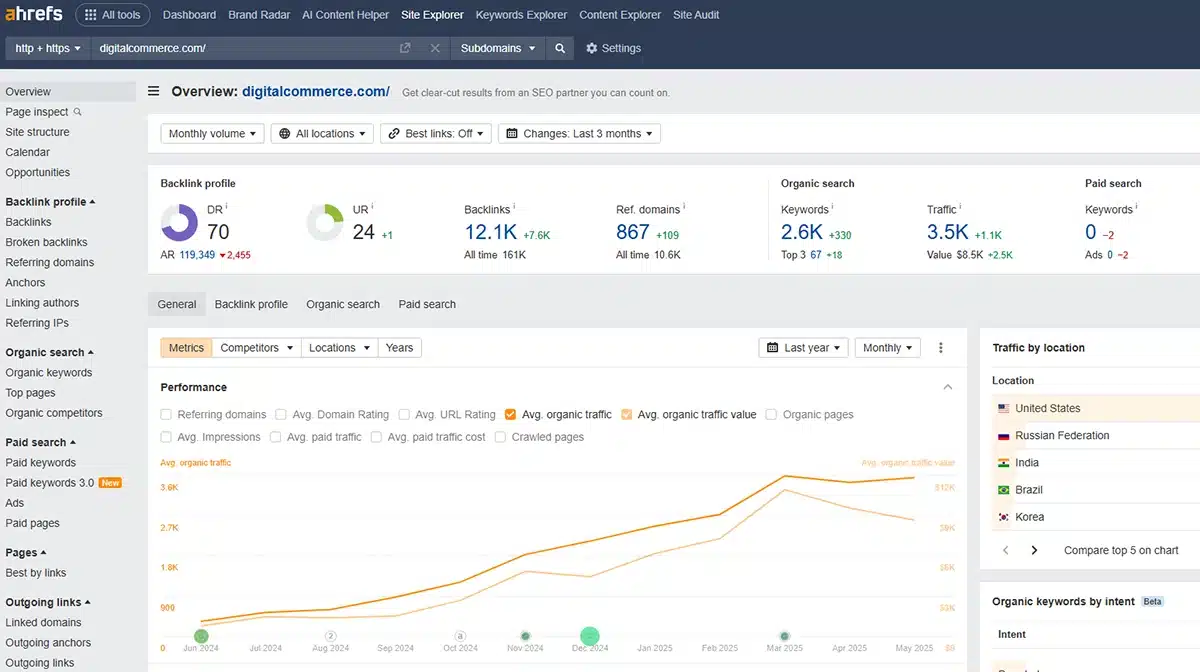1200x672 pixels.
Task: Open the Best links: Off dropdown
Action: (x=436, y=134)
